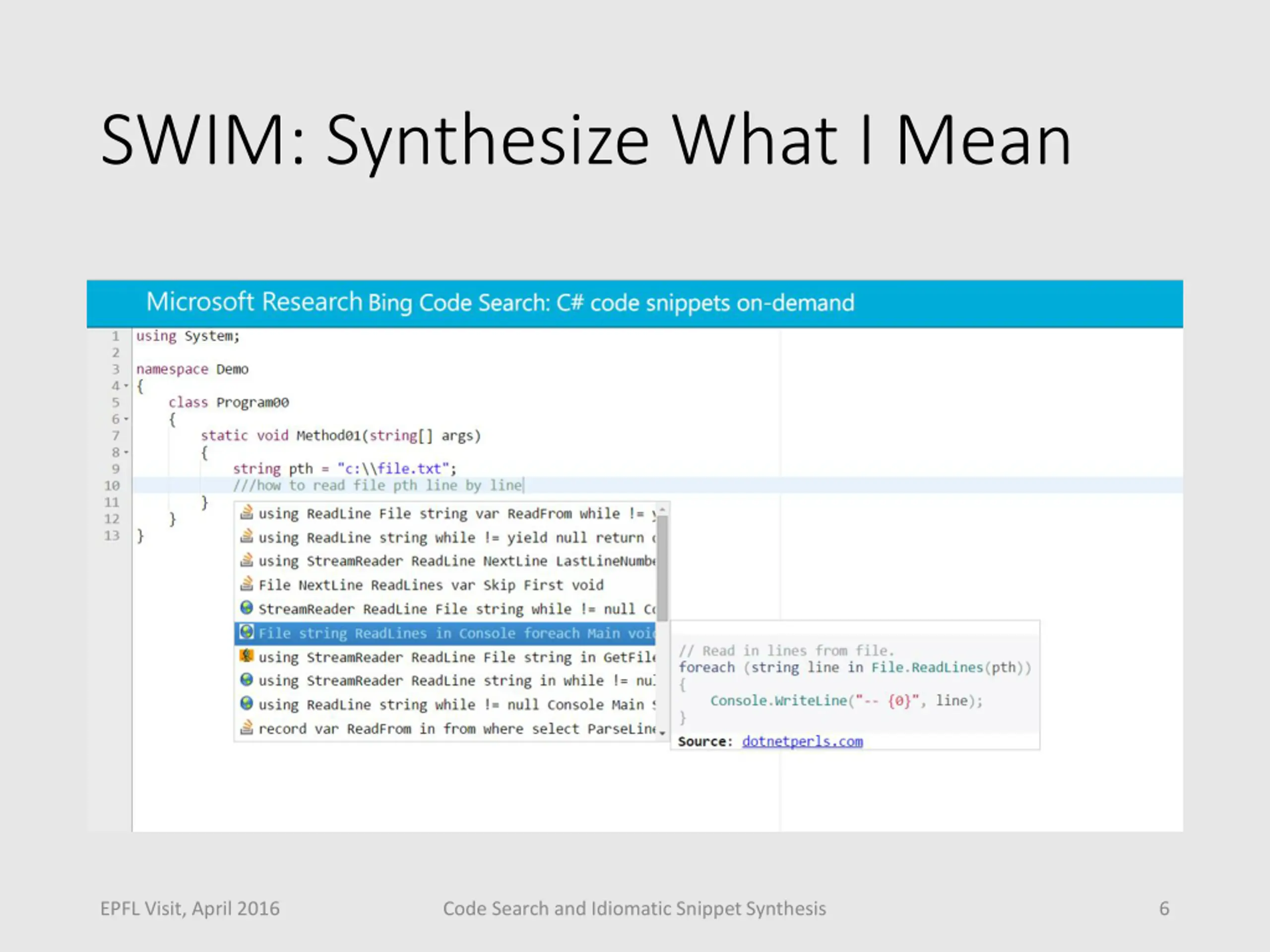
Task: Click globe icon of 'StreamReader ReadLine File string' suggestion
Action: pos(246,608)
